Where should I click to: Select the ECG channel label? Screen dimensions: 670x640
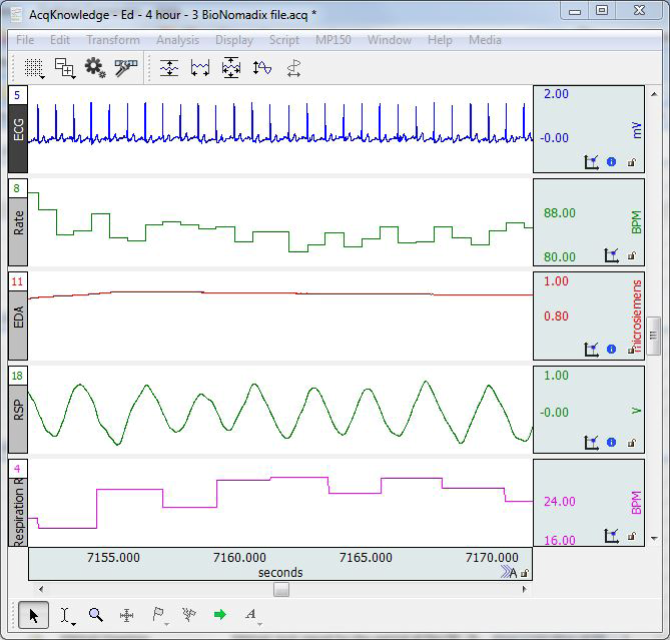click(18, 138)
